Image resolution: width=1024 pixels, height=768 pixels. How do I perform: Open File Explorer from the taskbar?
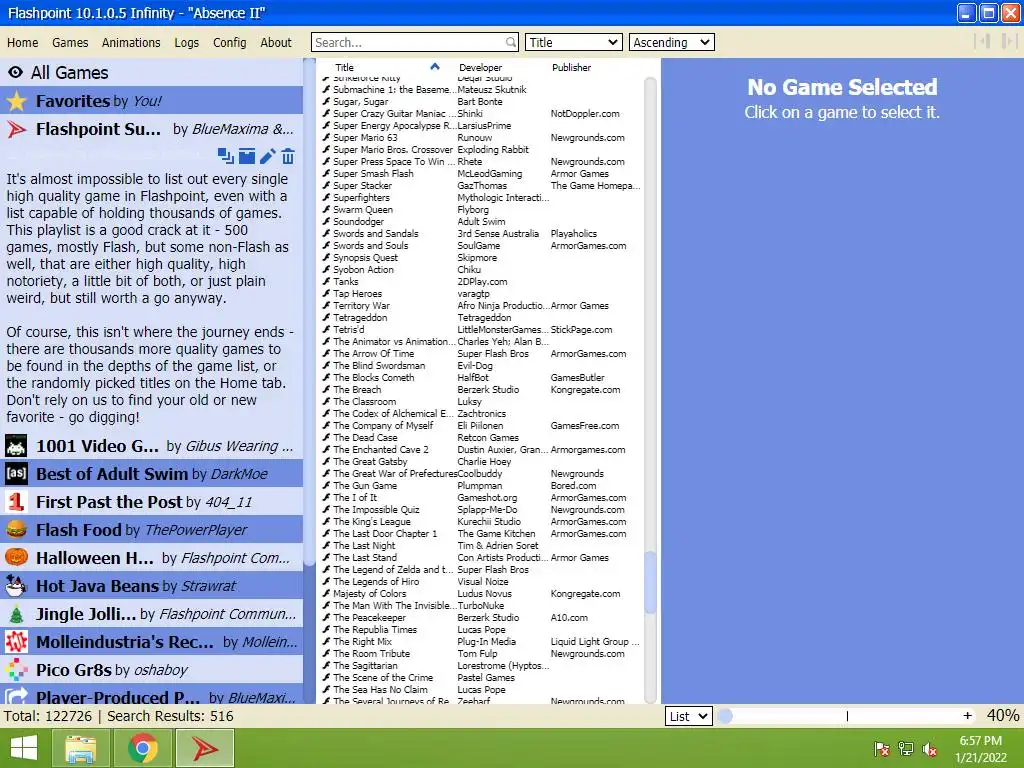coord(80,748)
